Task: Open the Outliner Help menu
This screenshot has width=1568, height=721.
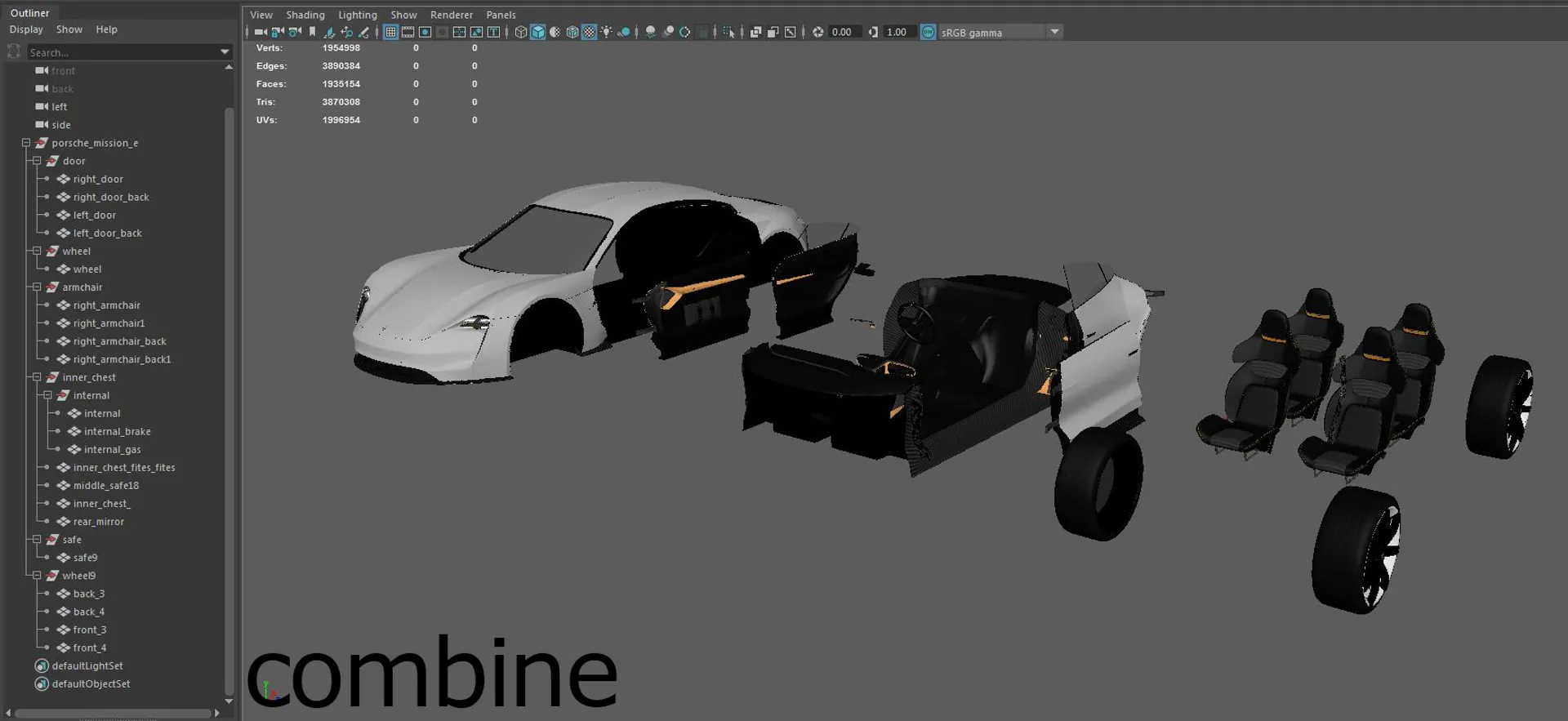Action: click(106, 29)
